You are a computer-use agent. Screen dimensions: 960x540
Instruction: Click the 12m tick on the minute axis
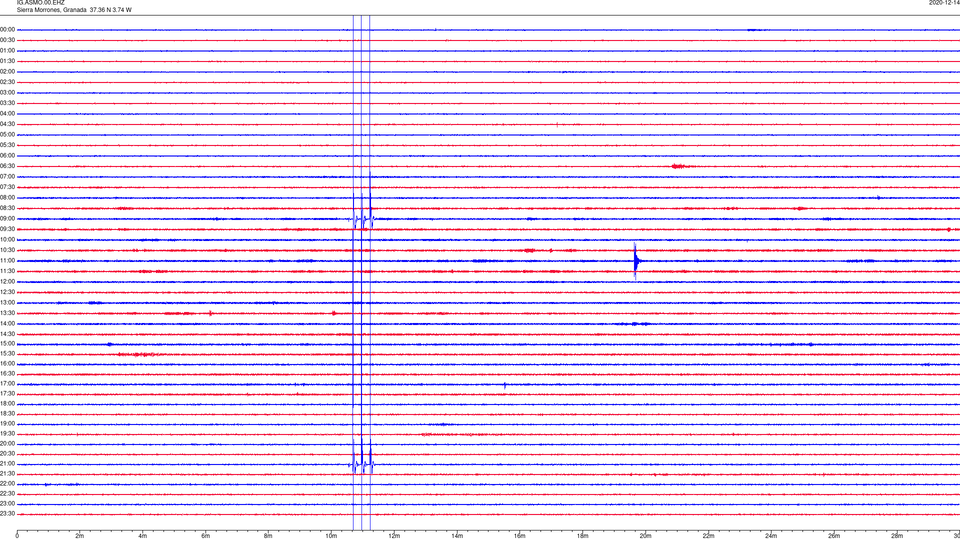pyautogui.click(x=394, y=536)
